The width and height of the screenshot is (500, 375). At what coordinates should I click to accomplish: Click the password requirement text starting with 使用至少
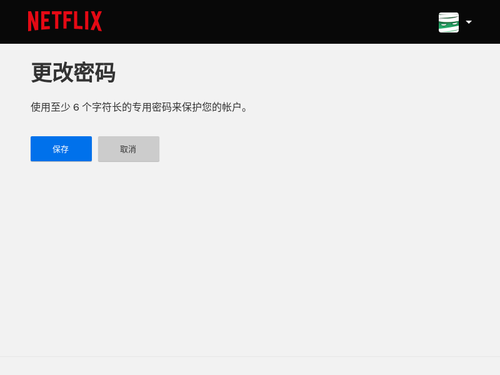[139, 107]
